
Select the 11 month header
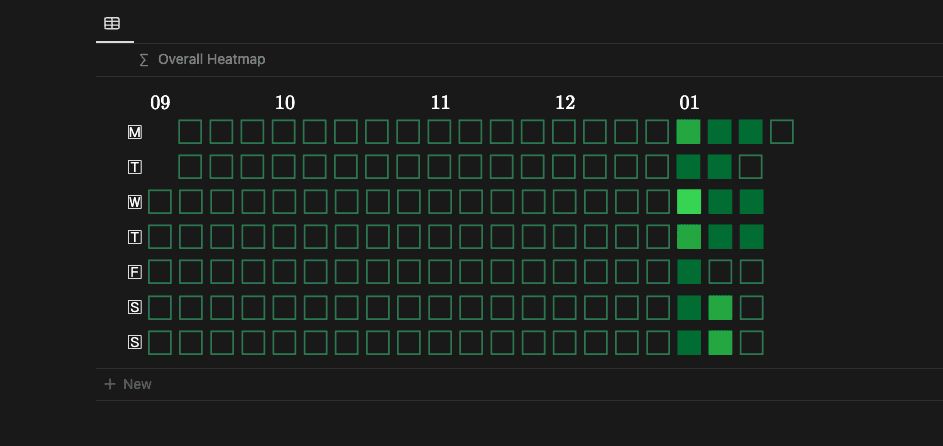coord(440,103)
